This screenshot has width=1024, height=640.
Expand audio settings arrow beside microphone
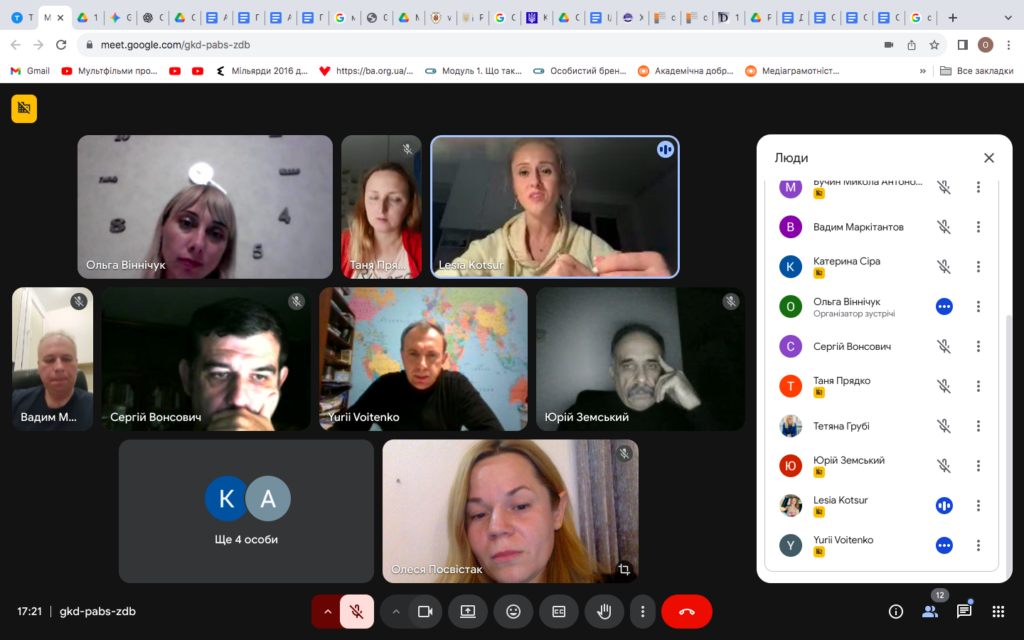click(326, 612)
